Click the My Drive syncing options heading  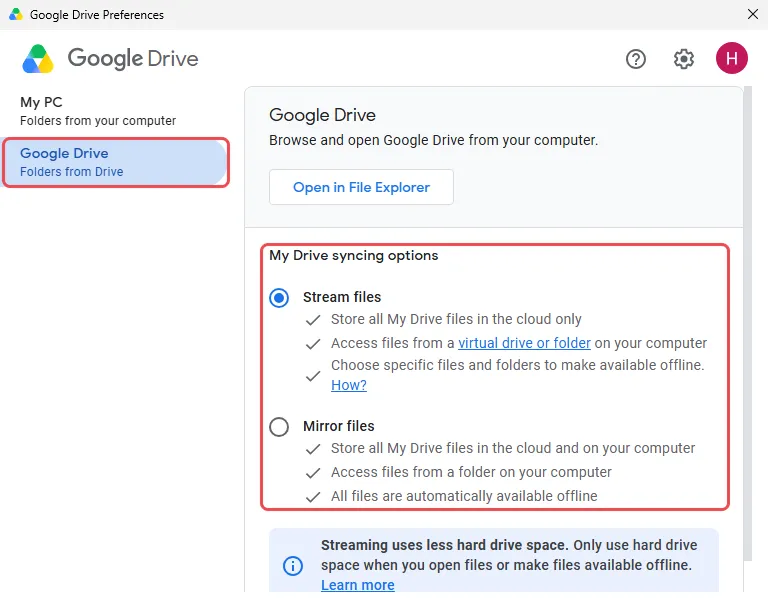[x=354, y=255]
